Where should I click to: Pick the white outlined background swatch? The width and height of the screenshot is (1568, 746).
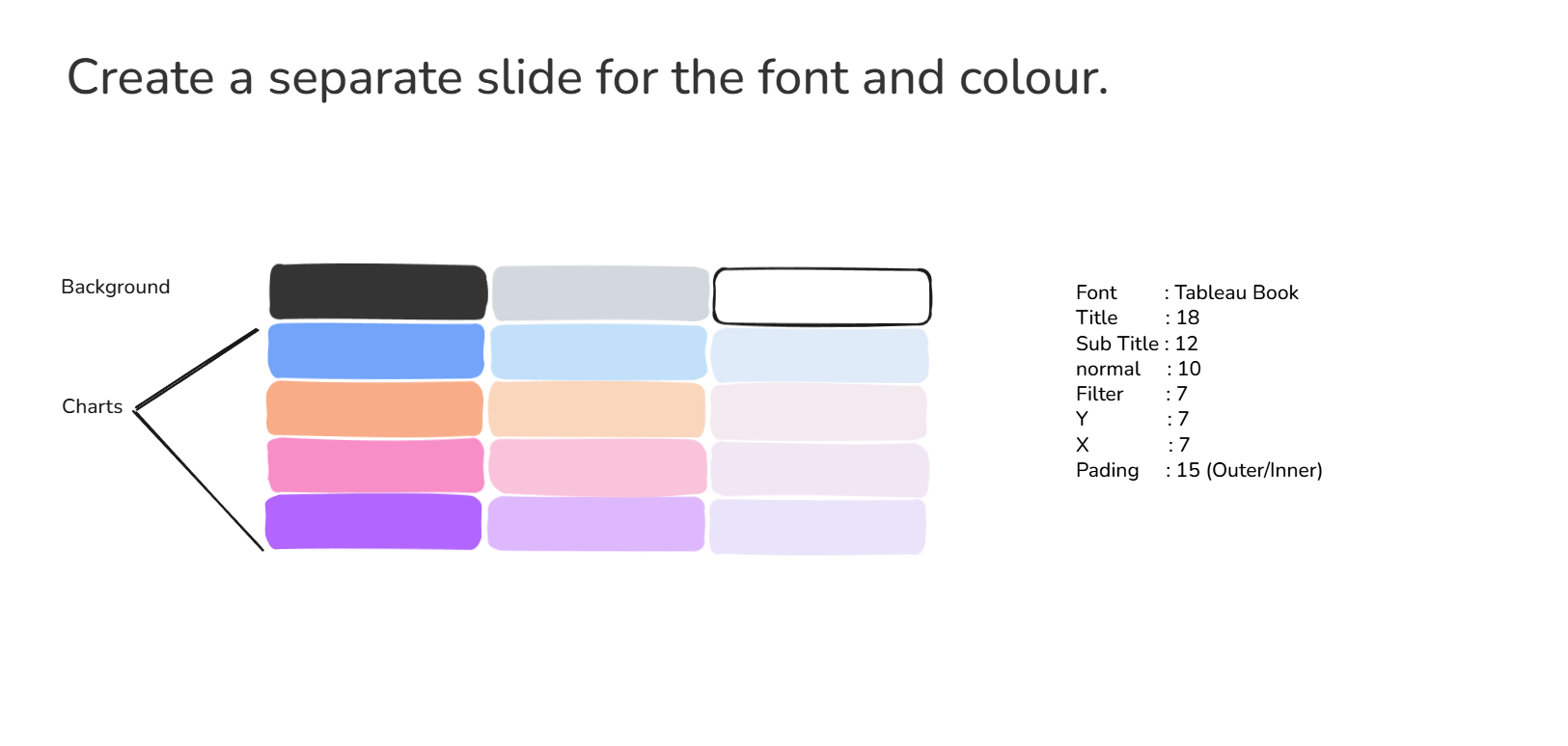pos(821,297)
